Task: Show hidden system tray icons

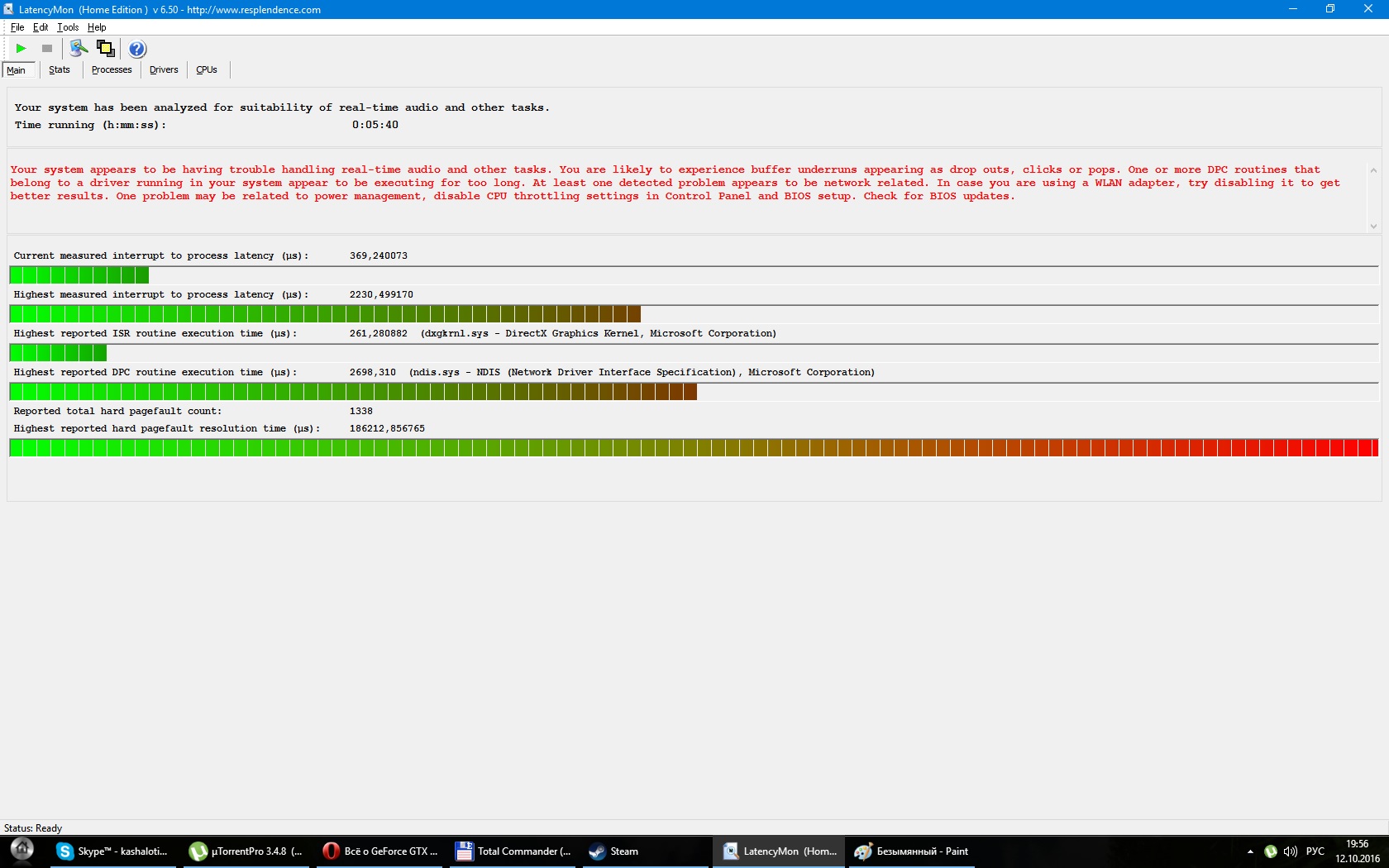Action: pos(1250,851)
